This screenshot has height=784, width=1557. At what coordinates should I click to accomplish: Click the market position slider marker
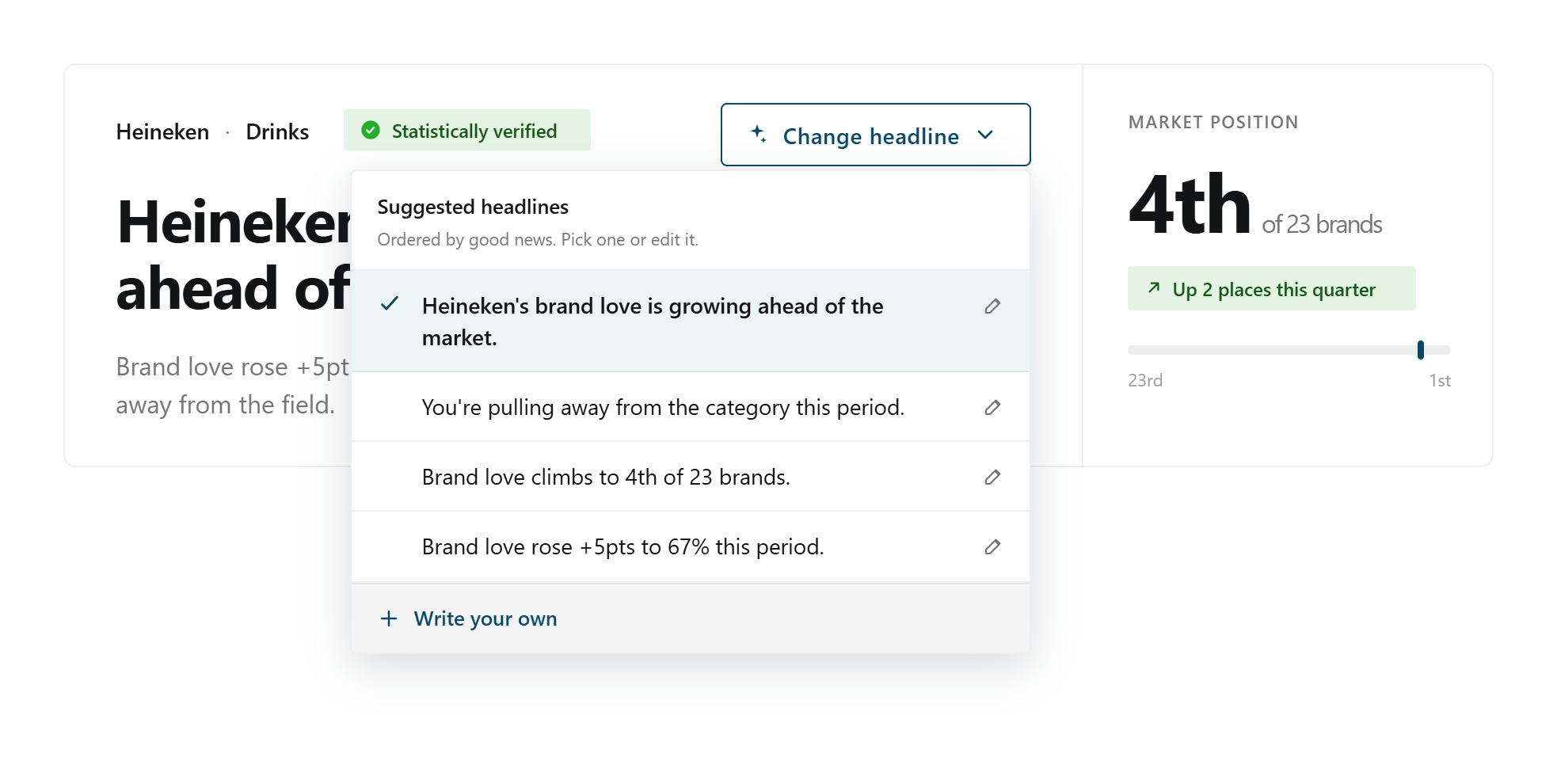(1421, 349)
